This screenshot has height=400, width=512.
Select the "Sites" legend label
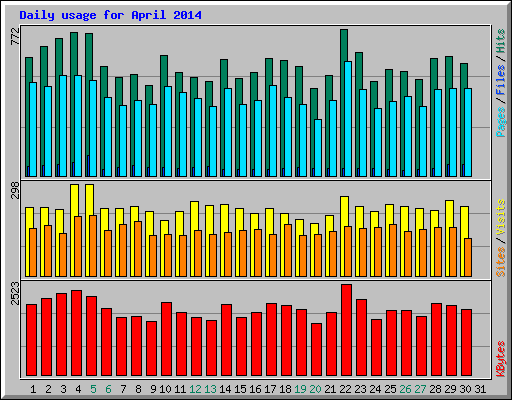(500, 262)
